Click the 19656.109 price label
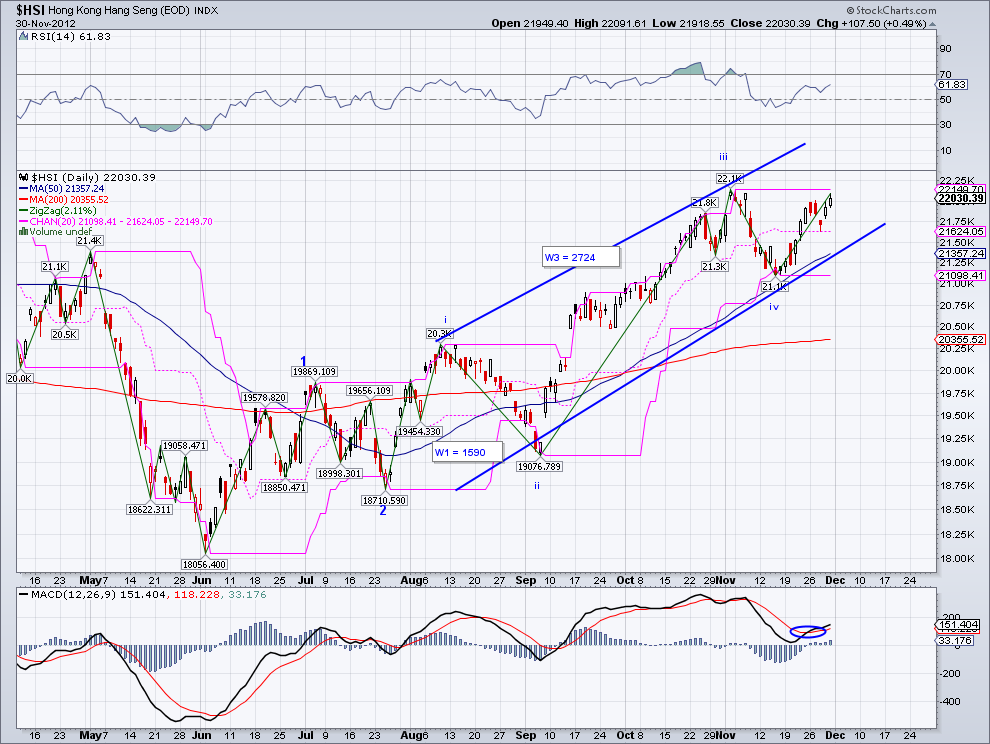The height and width of the screenshot is (744, 990). tap(369, 391)
